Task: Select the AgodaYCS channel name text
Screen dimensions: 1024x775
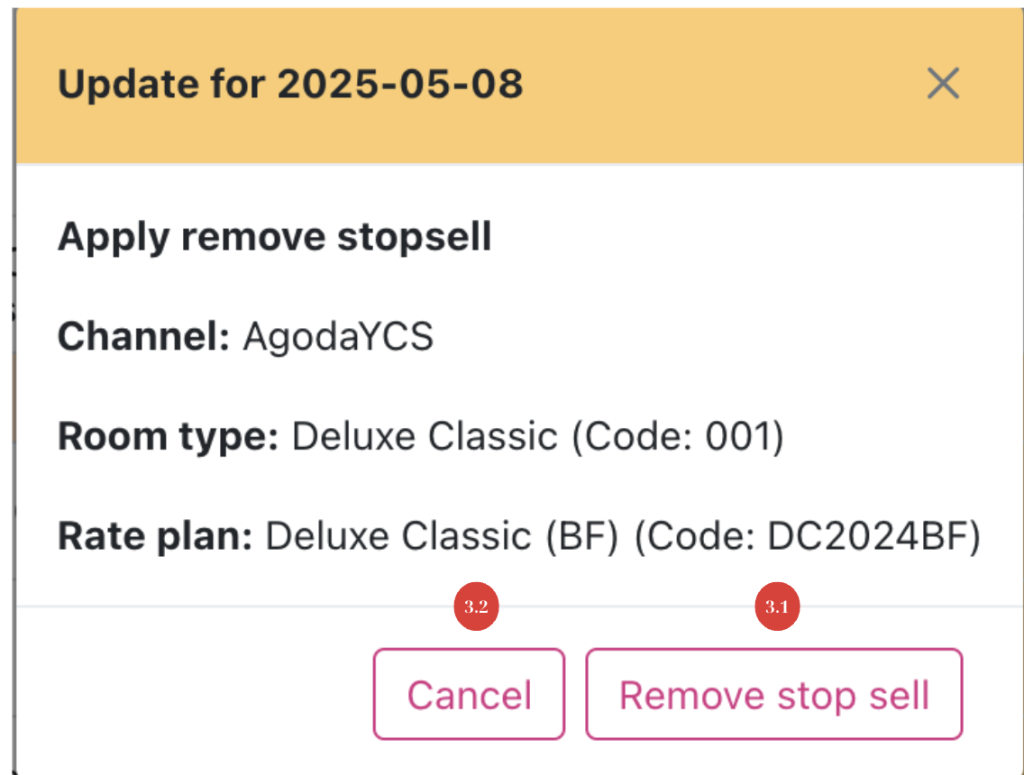Action: tap(338, 337)
